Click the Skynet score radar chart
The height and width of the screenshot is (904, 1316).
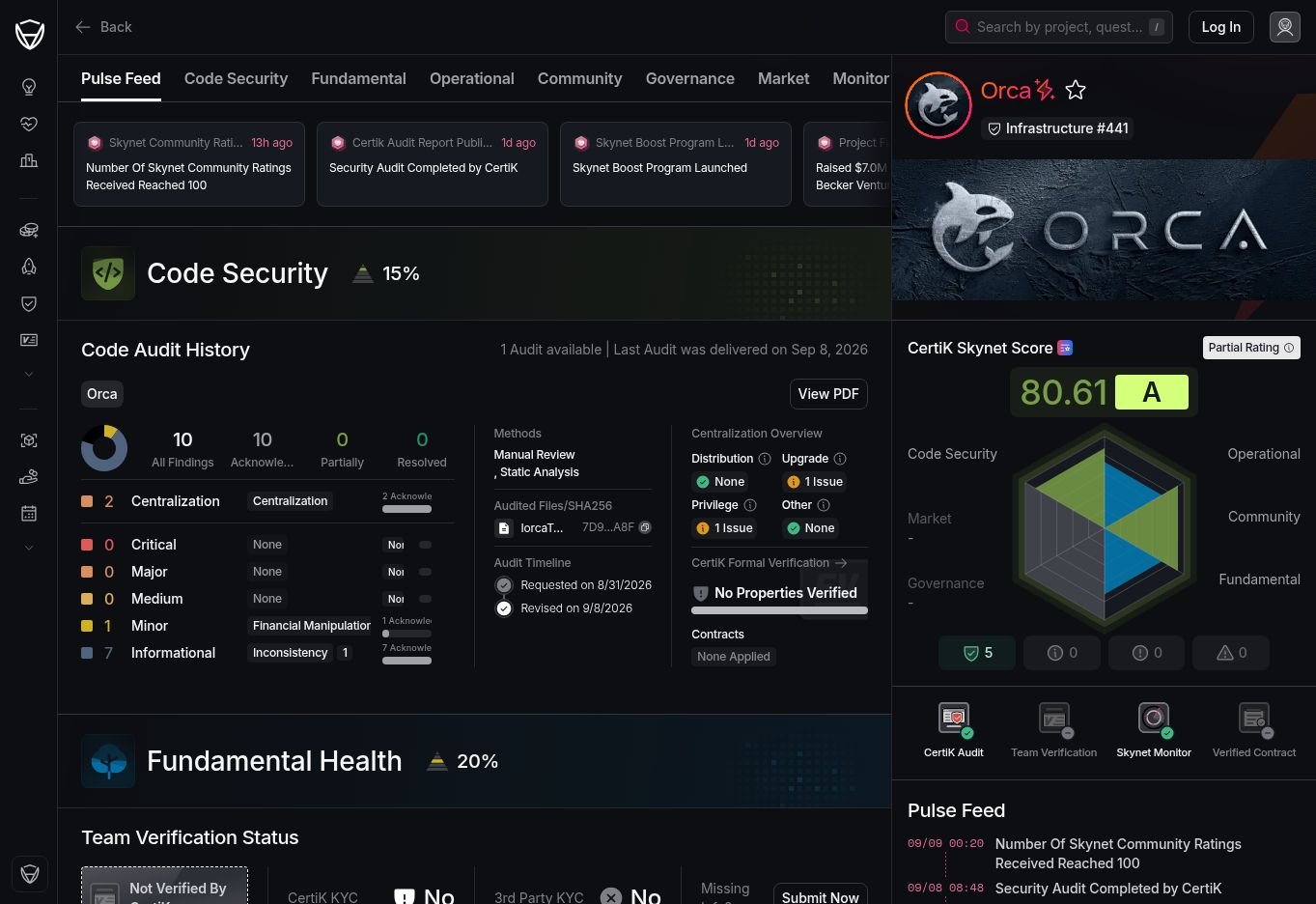(1106, 527)
